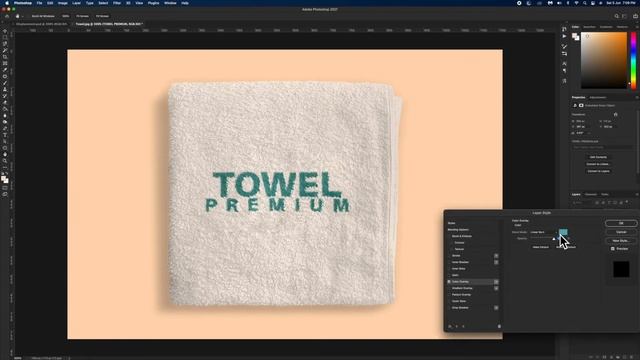Open the Window menu
The width and height of the screenshot is (640, 360).
click(170, 3)
